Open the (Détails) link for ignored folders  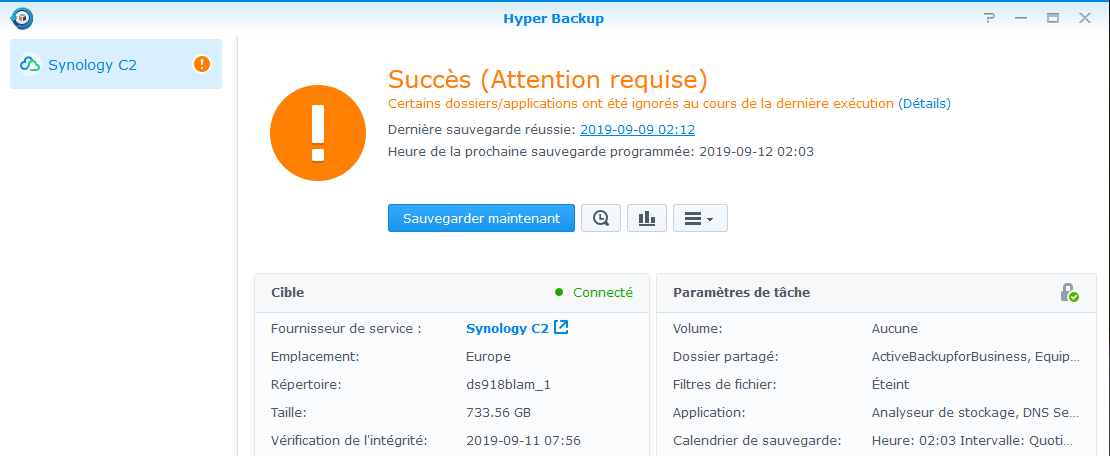925,103
